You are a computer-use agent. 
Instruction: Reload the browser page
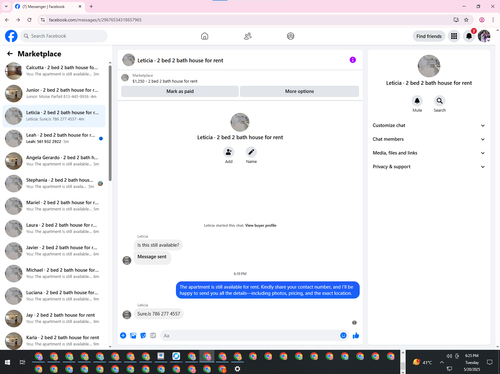point(29,20)
